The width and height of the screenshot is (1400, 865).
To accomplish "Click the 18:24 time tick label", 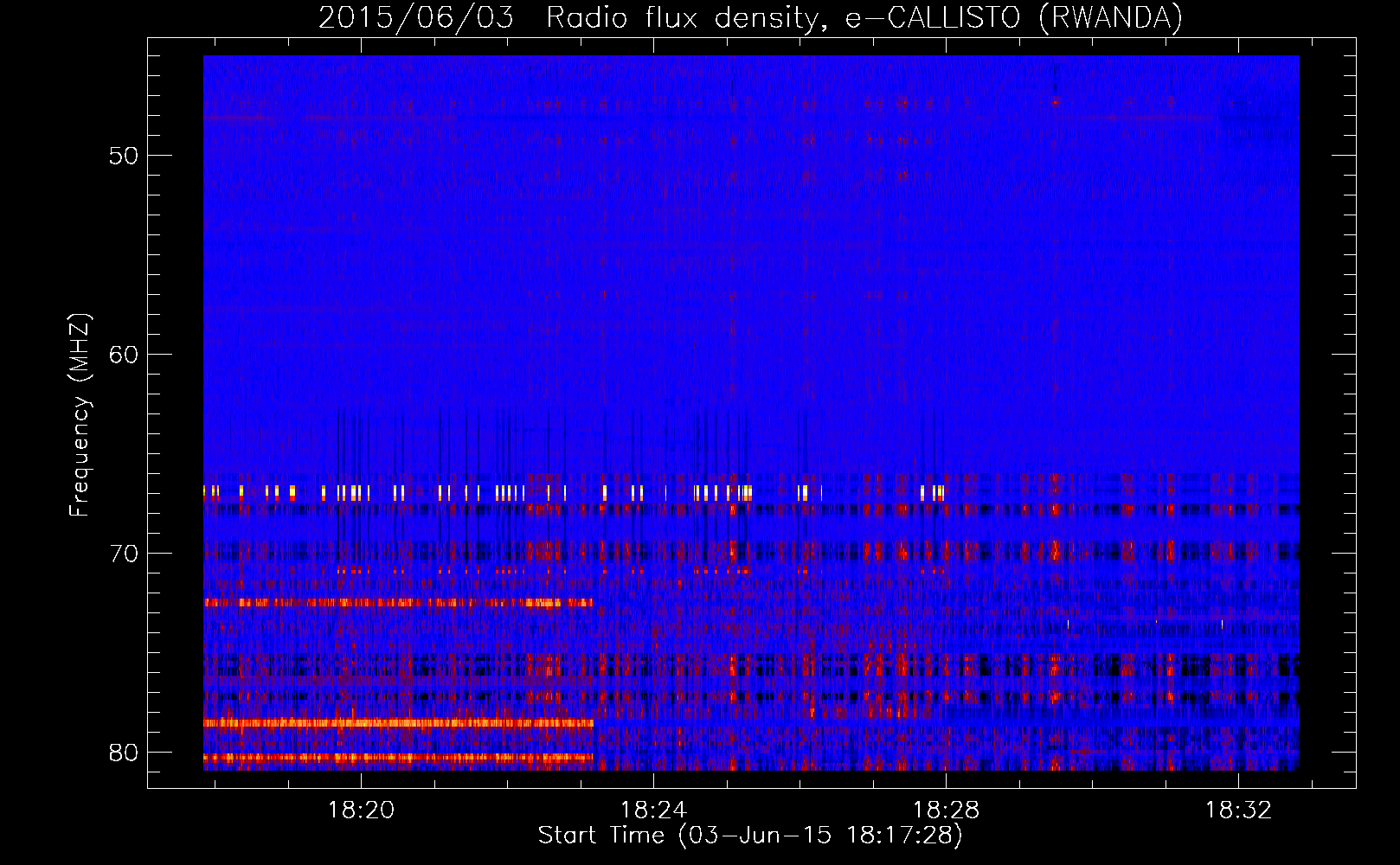I will click(x=653, y=810).
